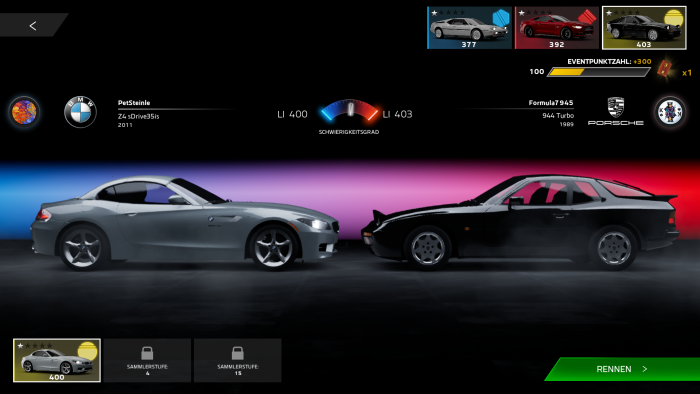Screen dimensions: 700x394
Task: Select red opponent car rated 392
Action: [557, 28]
